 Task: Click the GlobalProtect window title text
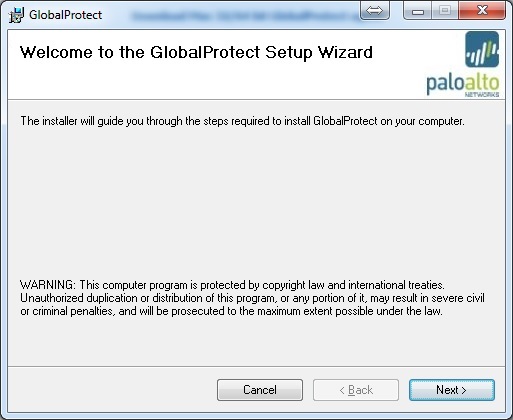click(65, 15)
